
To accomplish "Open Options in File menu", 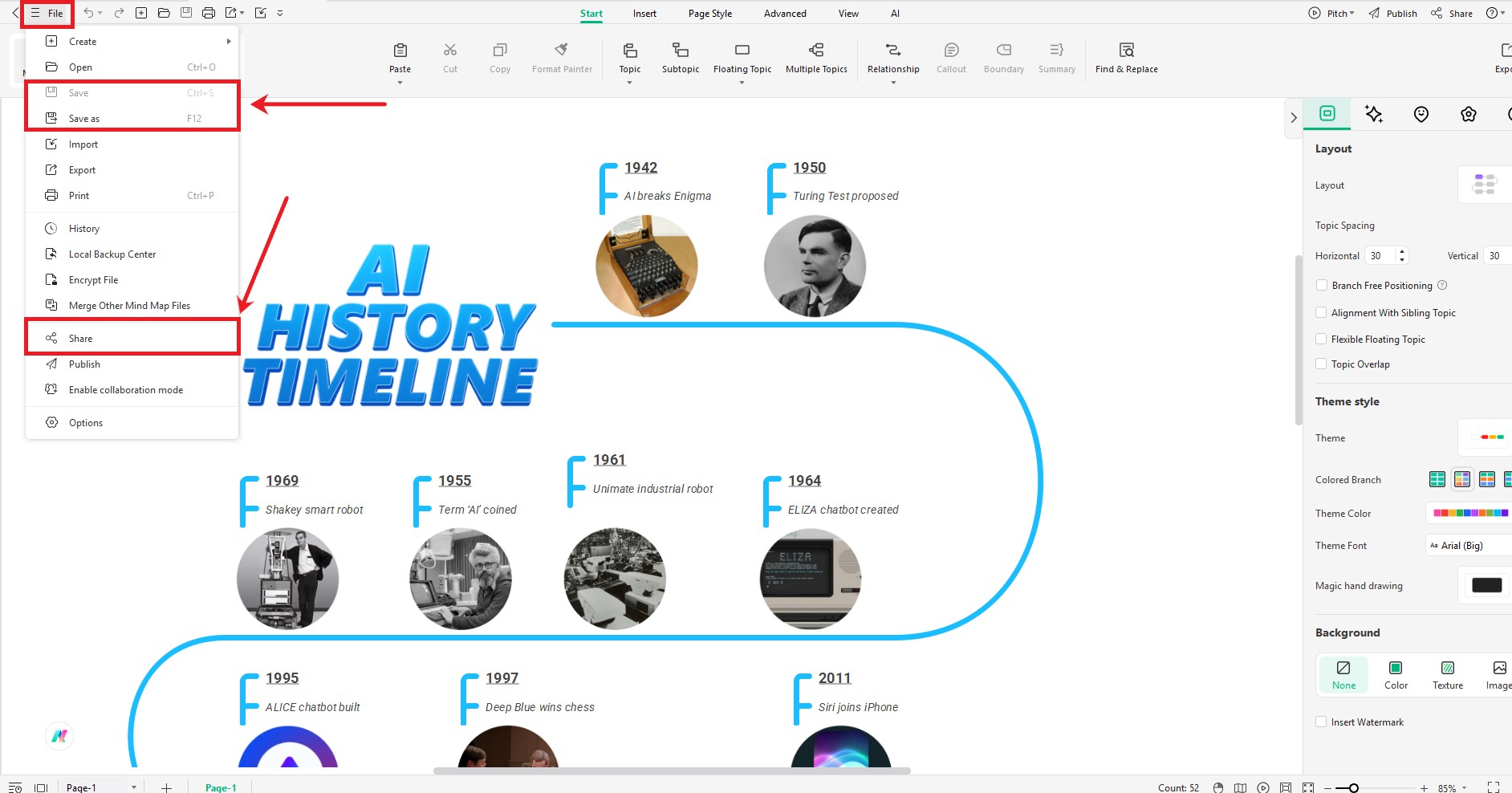I will (132, 422).
